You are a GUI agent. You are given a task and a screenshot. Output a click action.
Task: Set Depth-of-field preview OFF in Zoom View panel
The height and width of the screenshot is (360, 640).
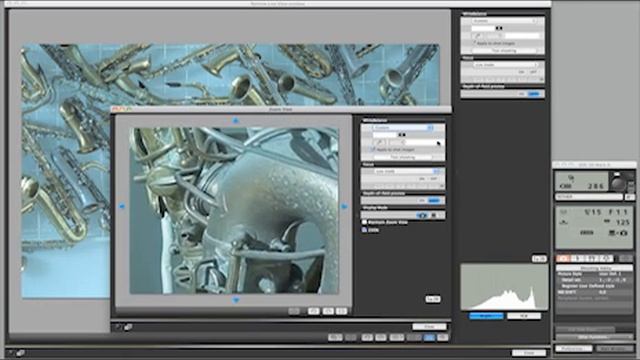(434, 200)
